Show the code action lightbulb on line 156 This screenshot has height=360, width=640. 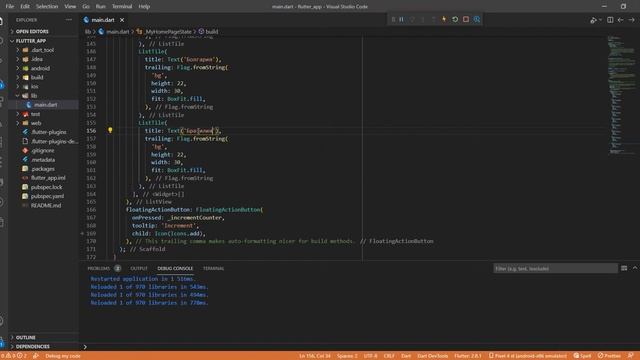[110, 131]
